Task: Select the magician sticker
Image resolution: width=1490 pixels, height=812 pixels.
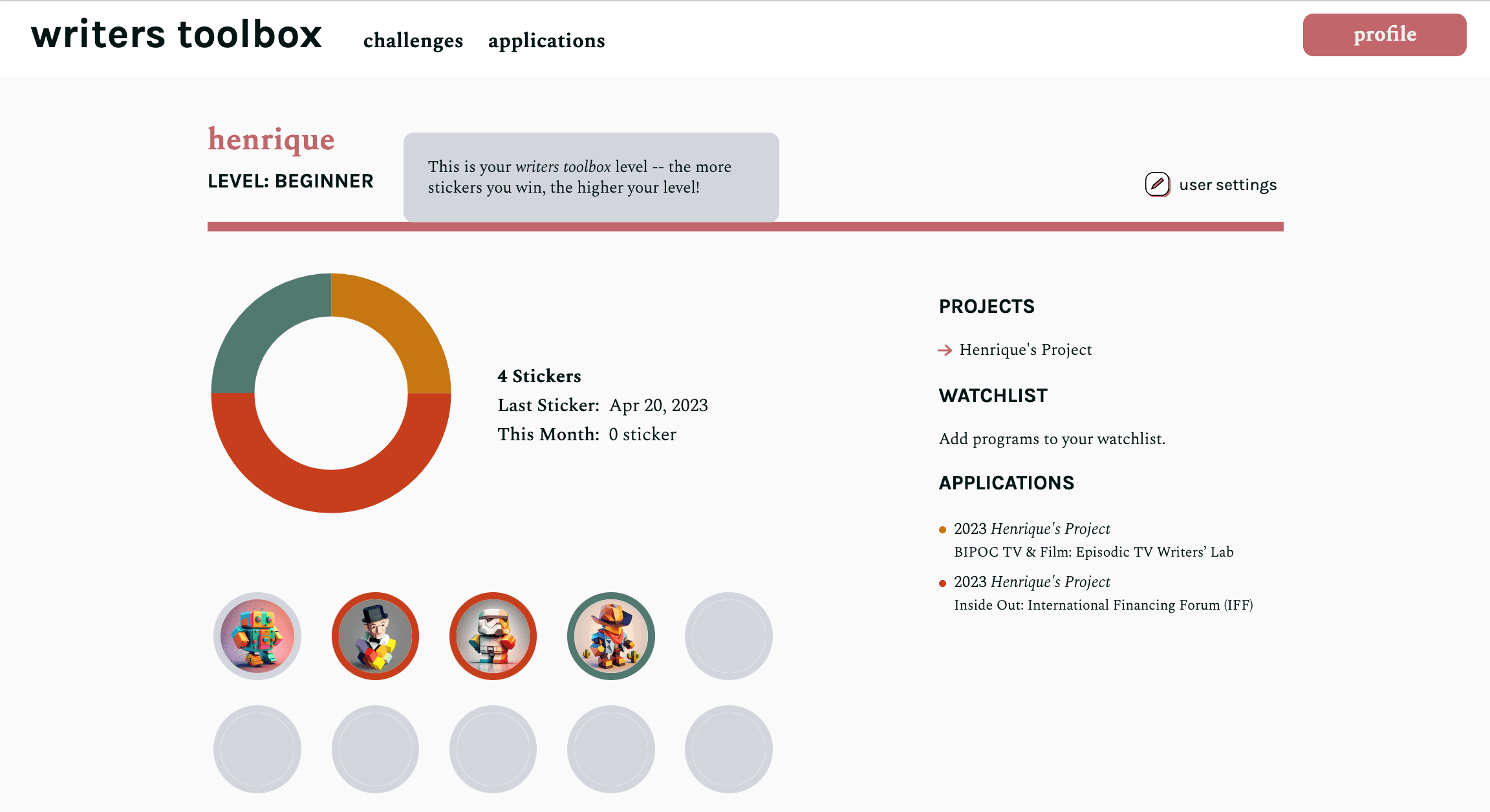Action: coord(375,636)
